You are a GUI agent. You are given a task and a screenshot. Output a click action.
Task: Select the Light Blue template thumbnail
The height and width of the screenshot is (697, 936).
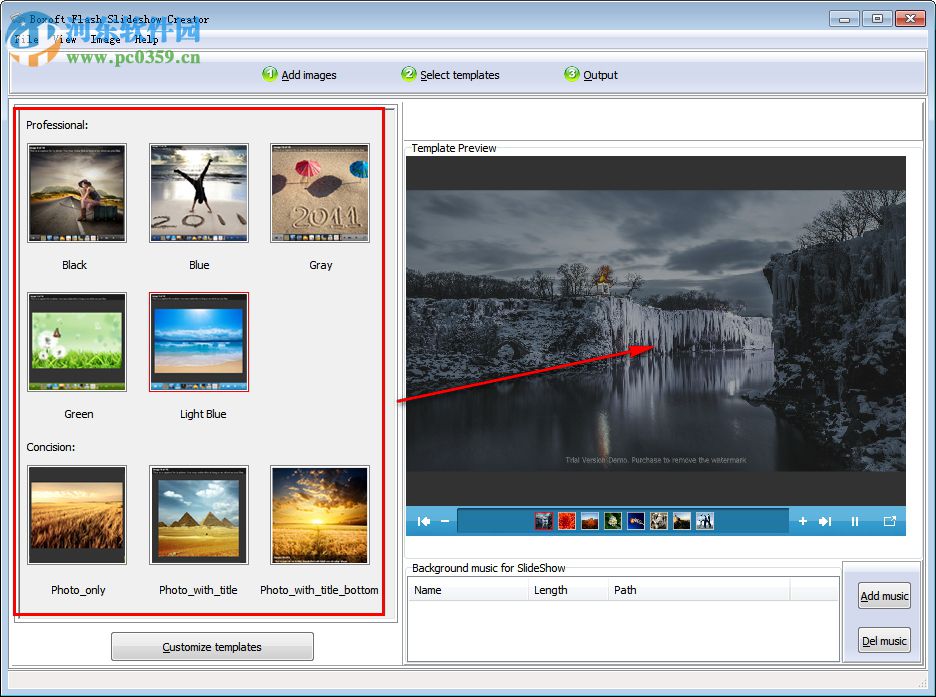(x=198, y=341)
